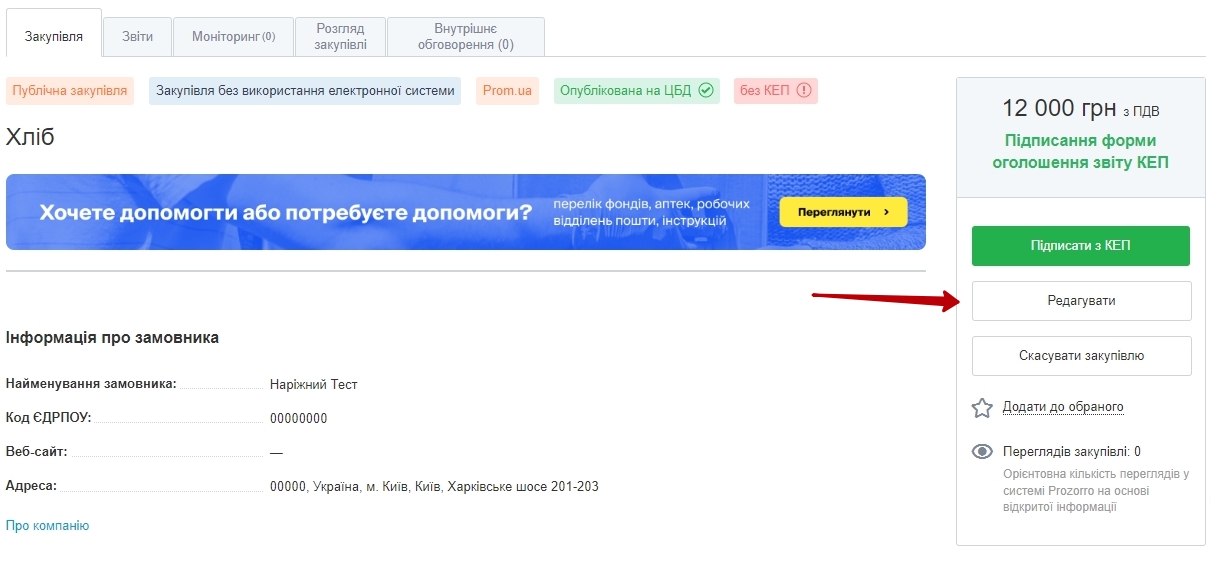Click the yellow Переглянути banner button
Image resolution: width=1222 pixels, height=567 pixels.
tap(842, 212)
